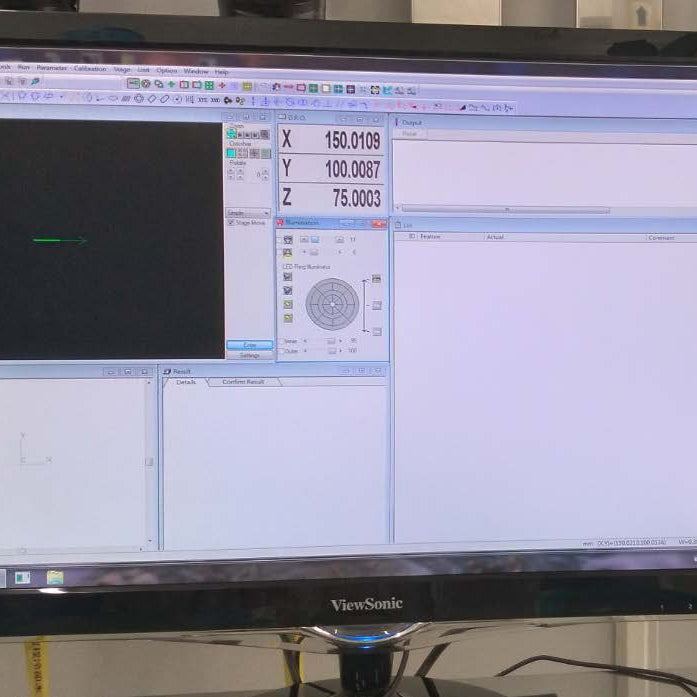Open the Option menu
Screen dimensions: 697x697
click(x=167, y=70)
